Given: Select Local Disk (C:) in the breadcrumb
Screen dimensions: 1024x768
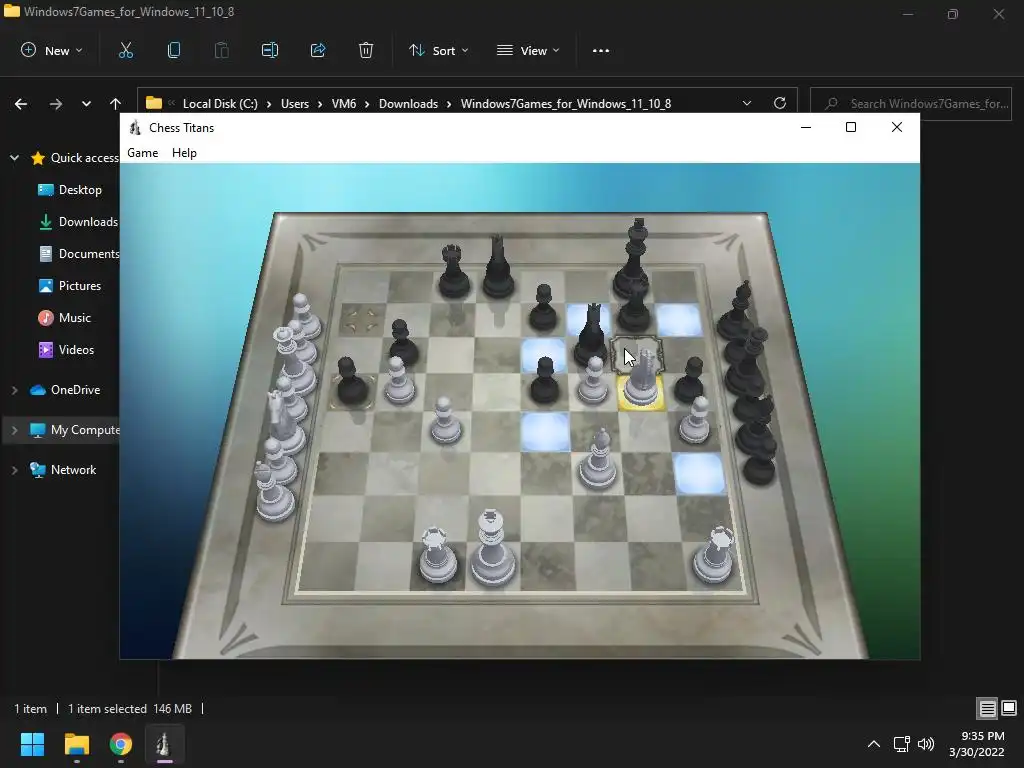Looking at the screenshot, I should (220, 103).
